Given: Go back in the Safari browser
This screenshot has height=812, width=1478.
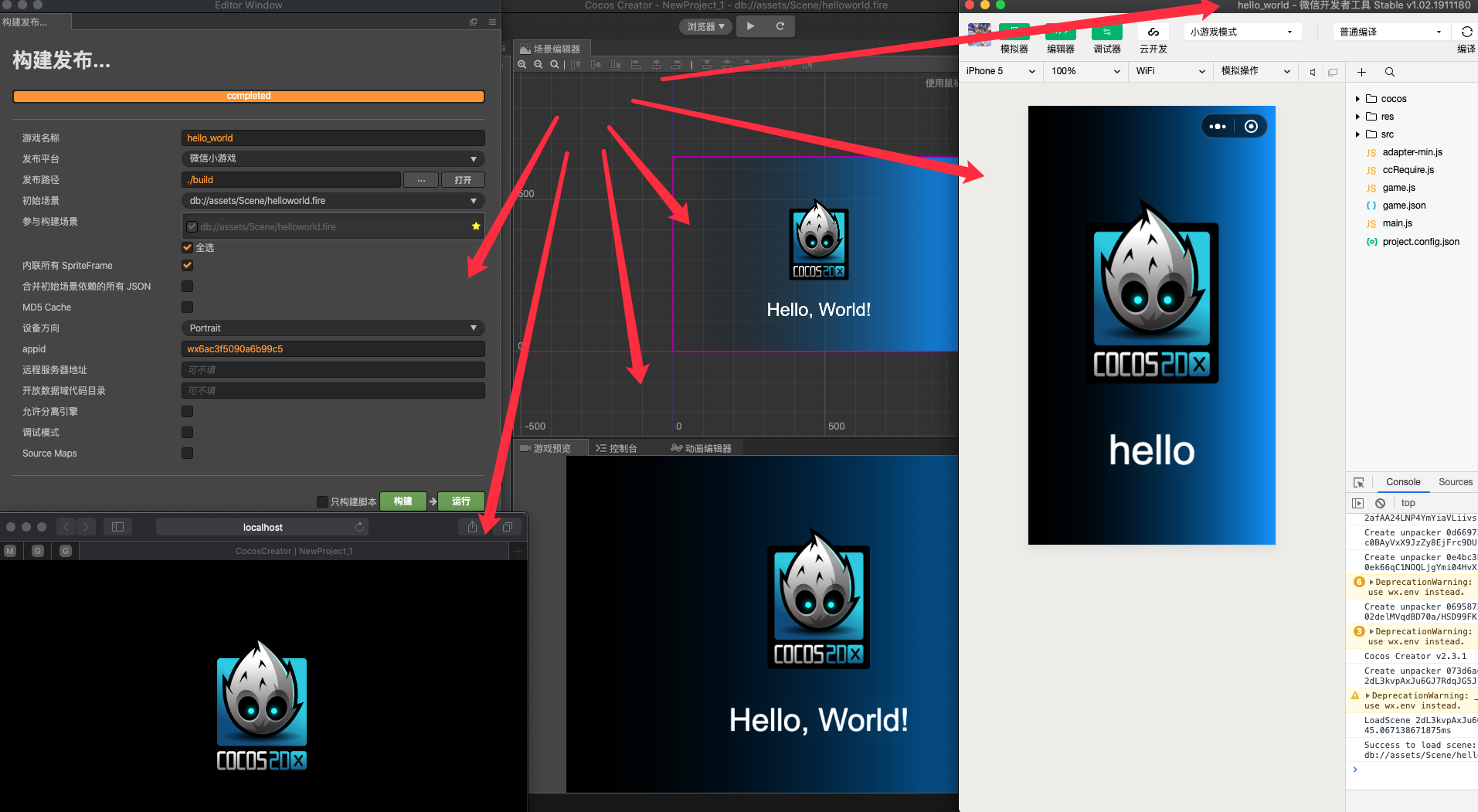Looking at the screenshot, I should (x=66, y=527).
